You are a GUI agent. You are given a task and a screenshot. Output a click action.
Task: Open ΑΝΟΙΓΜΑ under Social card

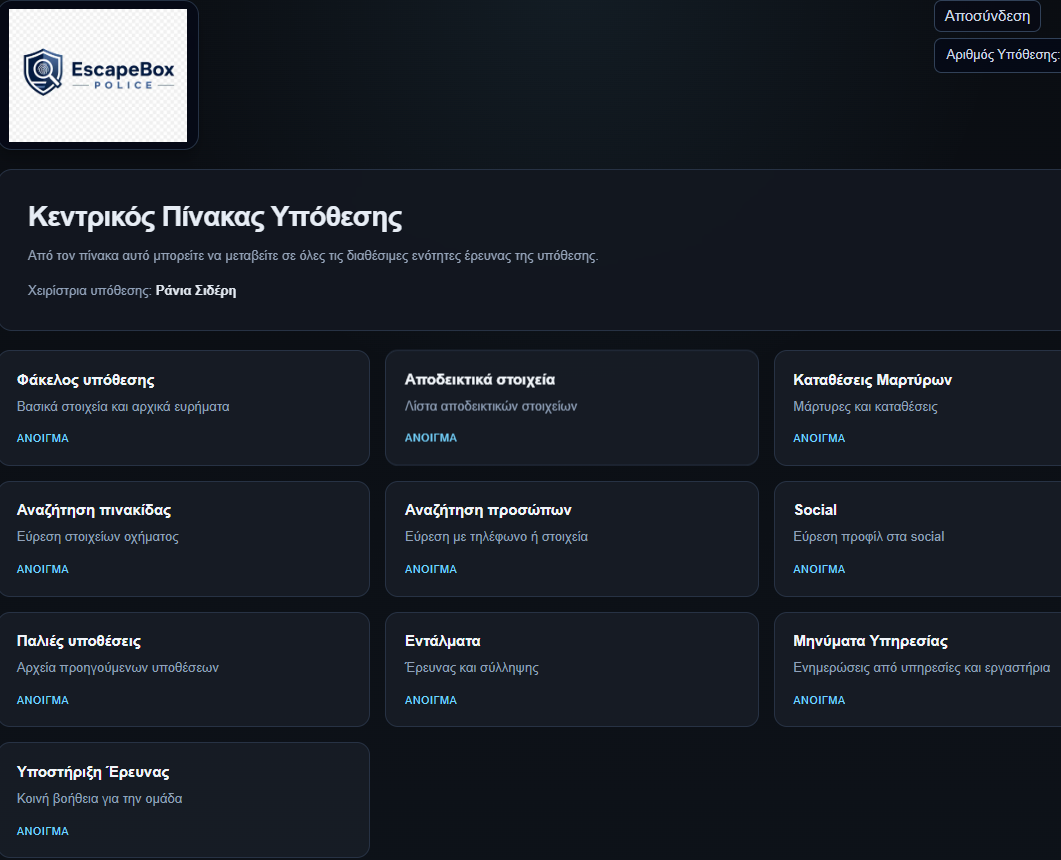click(x=819, y=569)
